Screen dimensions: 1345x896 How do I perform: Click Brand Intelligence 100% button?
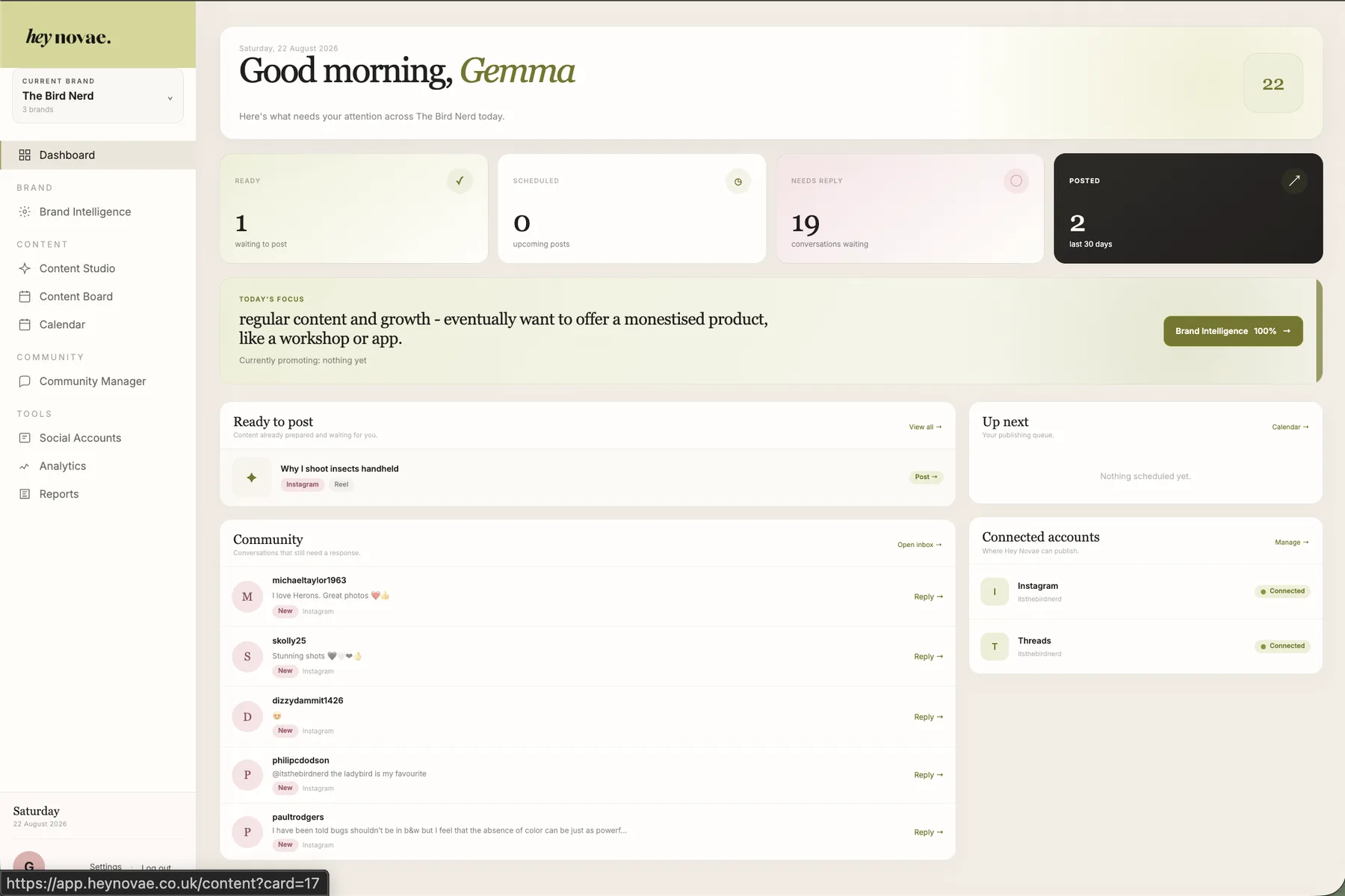click(x=1233, y=331)
